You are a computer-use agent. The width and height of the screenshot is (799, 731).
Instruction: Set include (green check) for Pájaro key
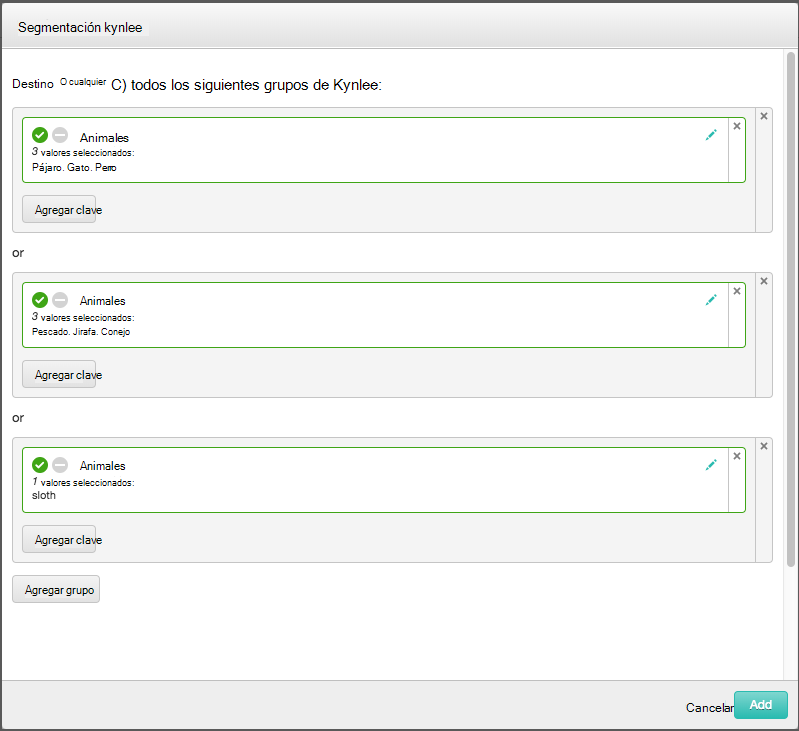coord(40,135)
